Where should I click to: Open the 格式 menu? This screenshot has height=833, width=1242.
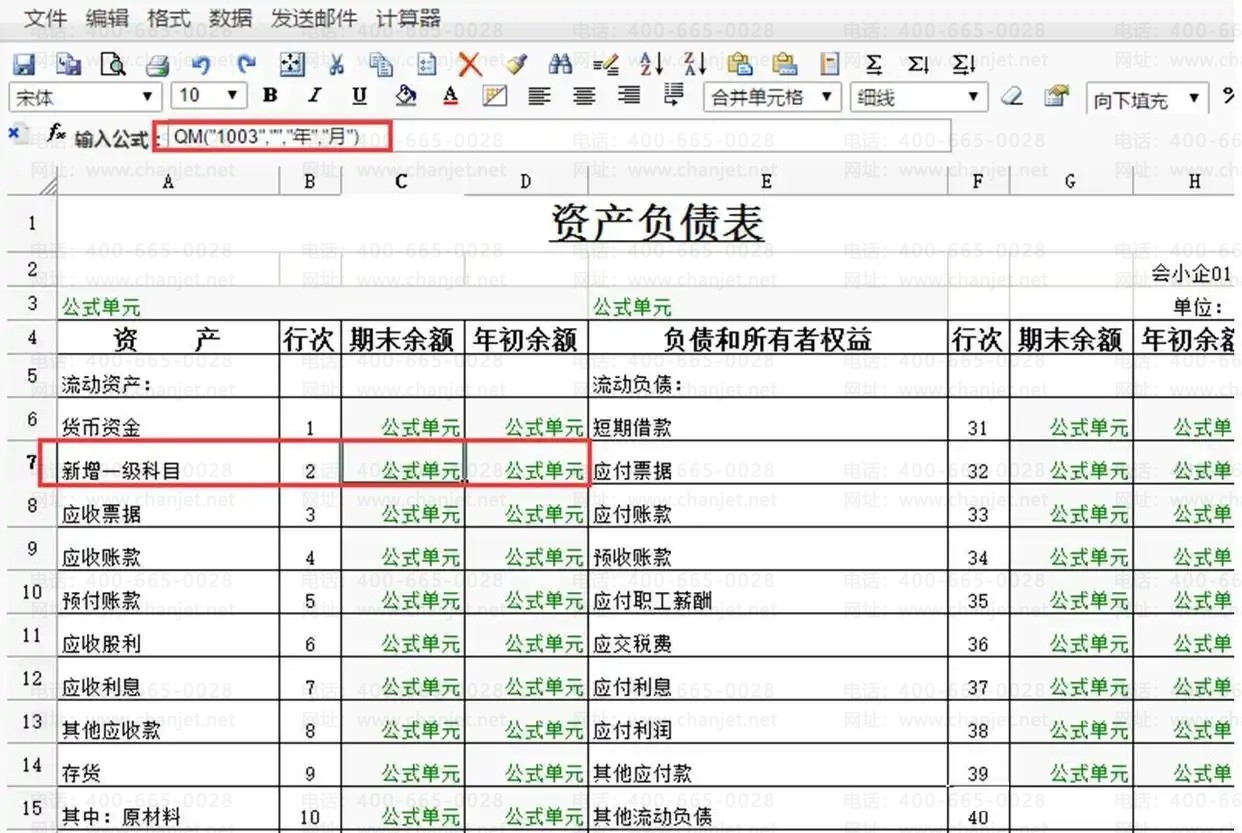pyautogui.click(x=168, y=18)
